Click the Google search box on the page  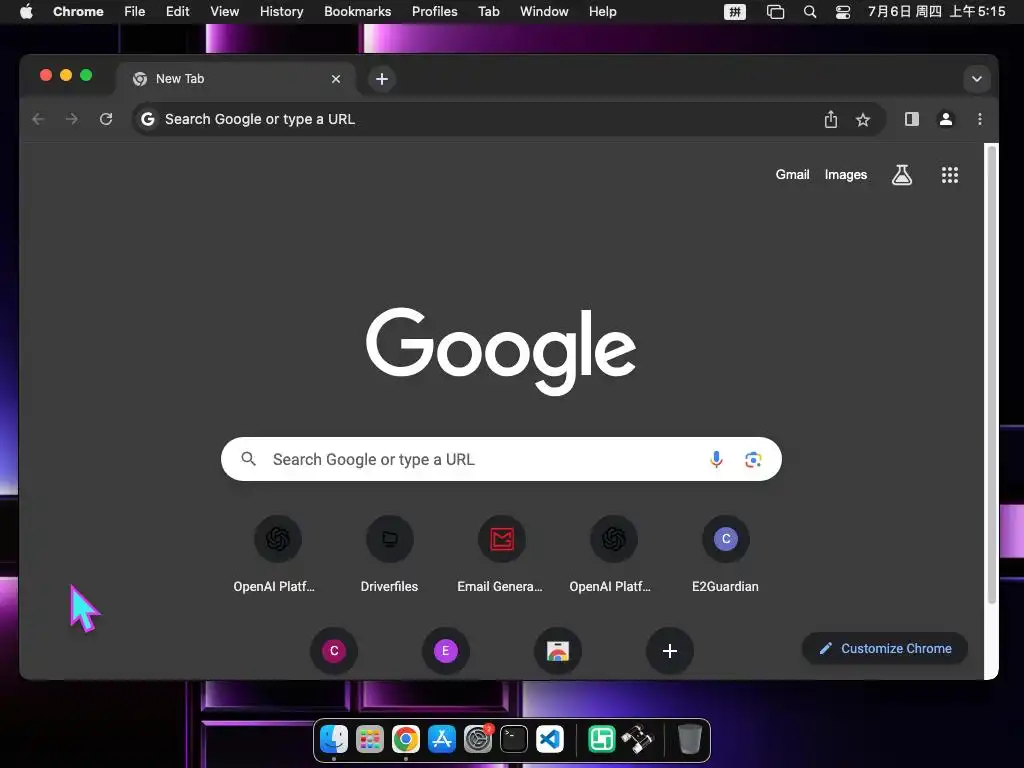(501, 459)
